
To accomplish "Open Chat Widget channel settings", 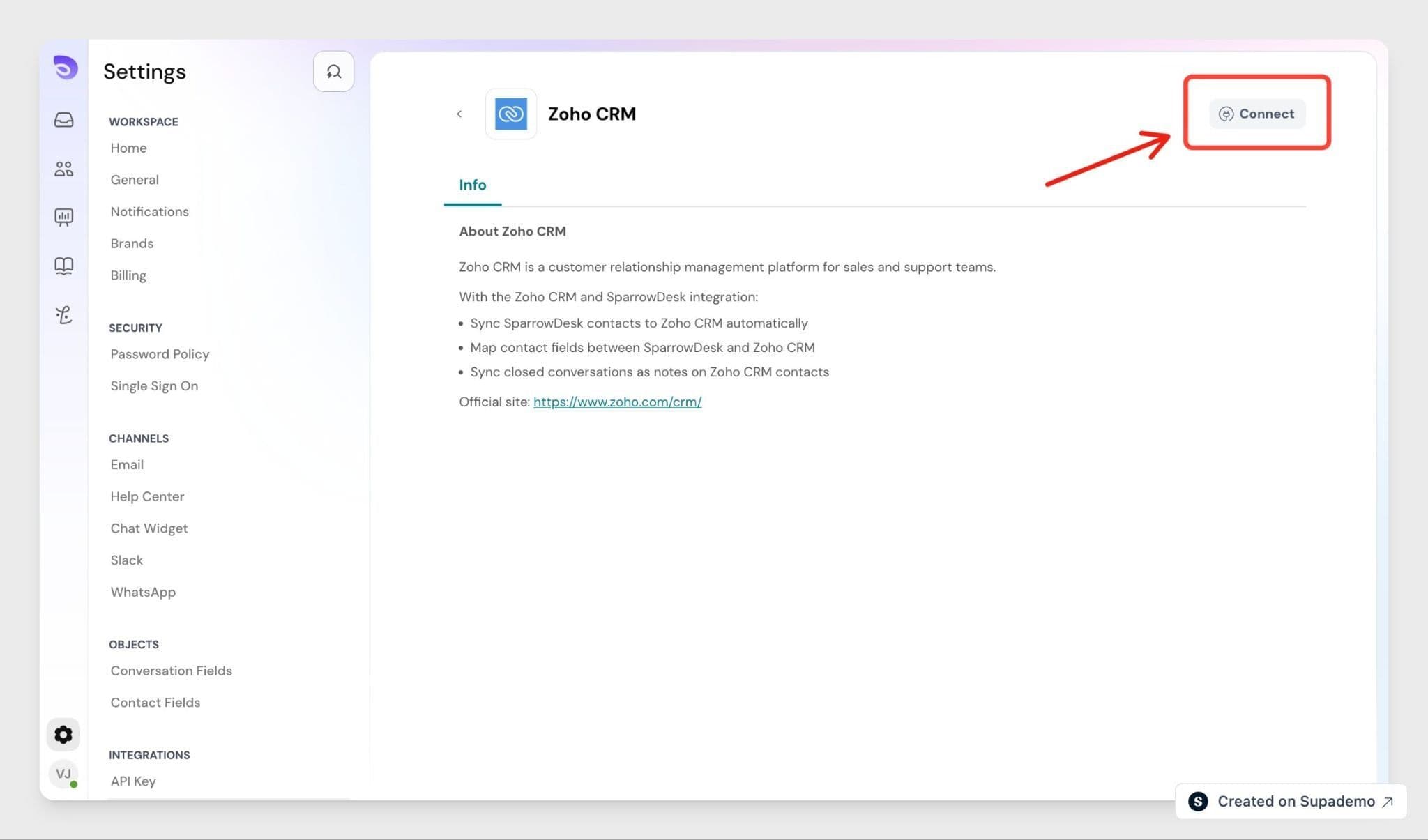I will (x=149, y=528).
